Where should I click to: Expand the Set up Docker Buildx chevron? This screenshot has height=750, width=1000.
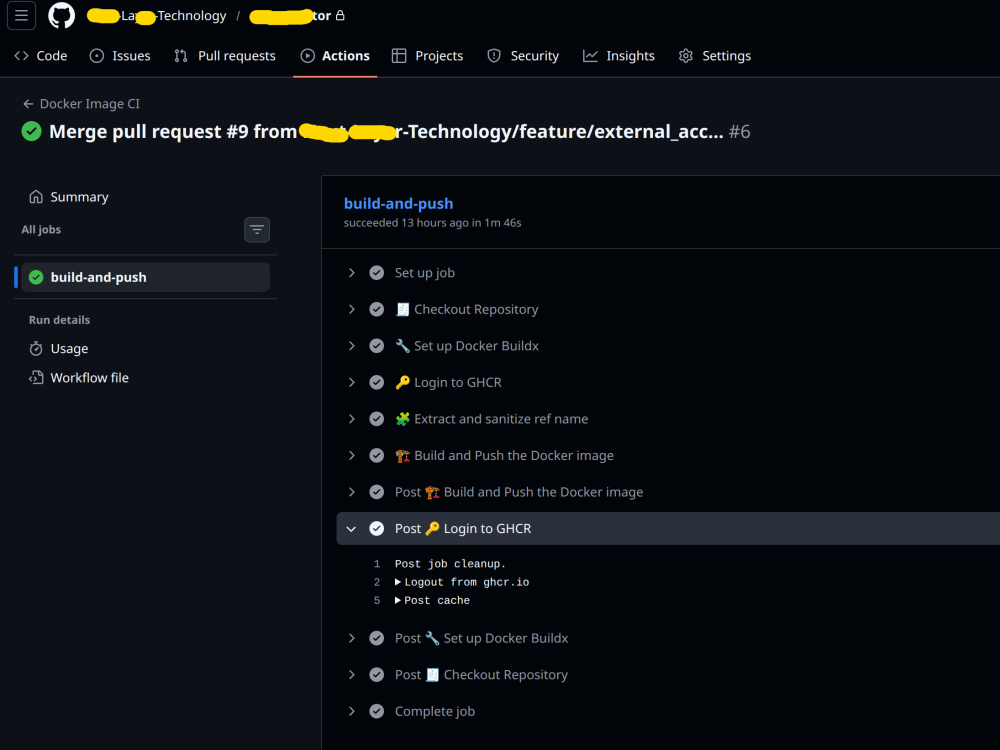click(351, 346)
